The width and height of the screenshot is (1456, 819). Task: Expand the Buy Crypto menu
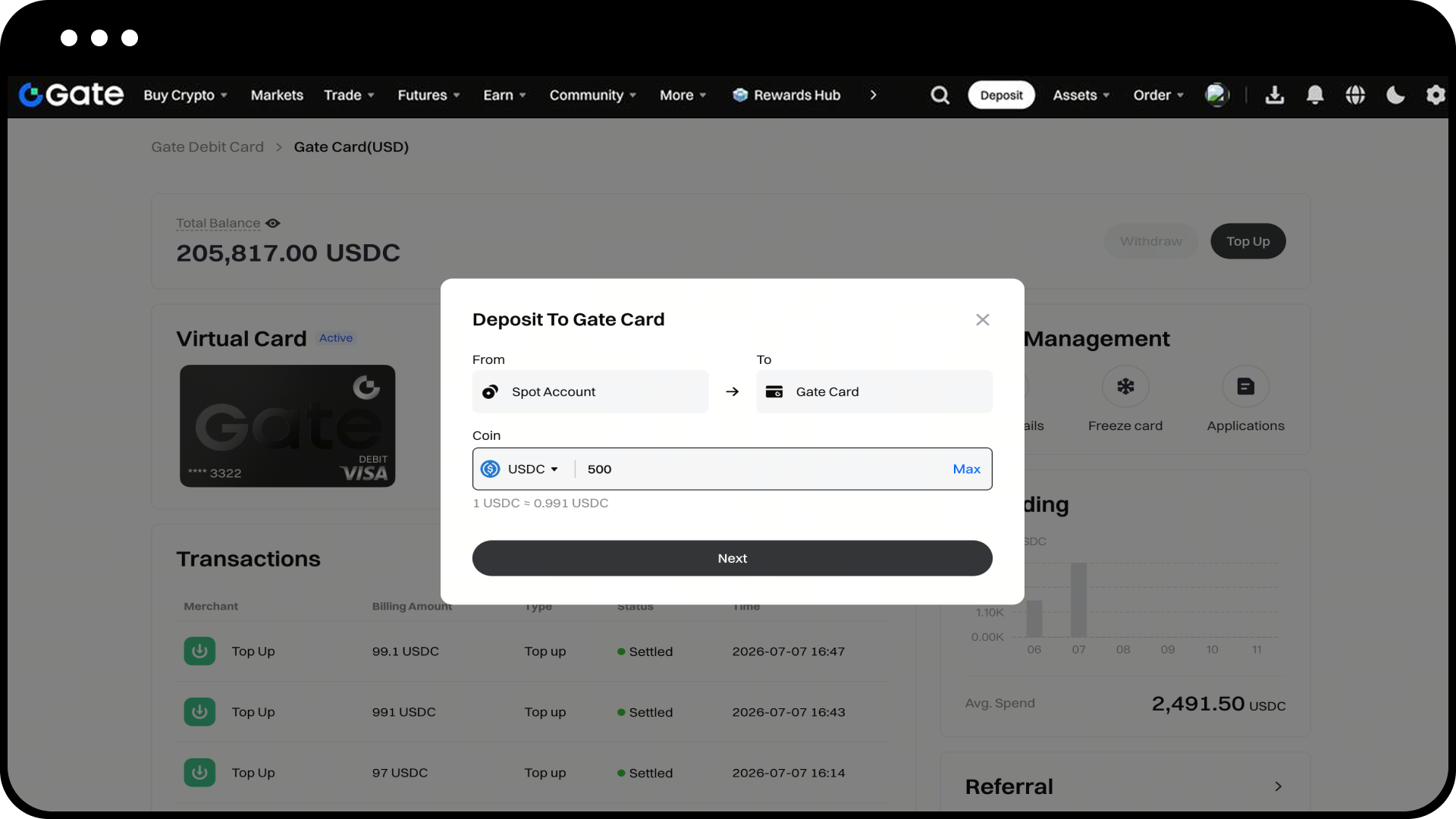186,95
